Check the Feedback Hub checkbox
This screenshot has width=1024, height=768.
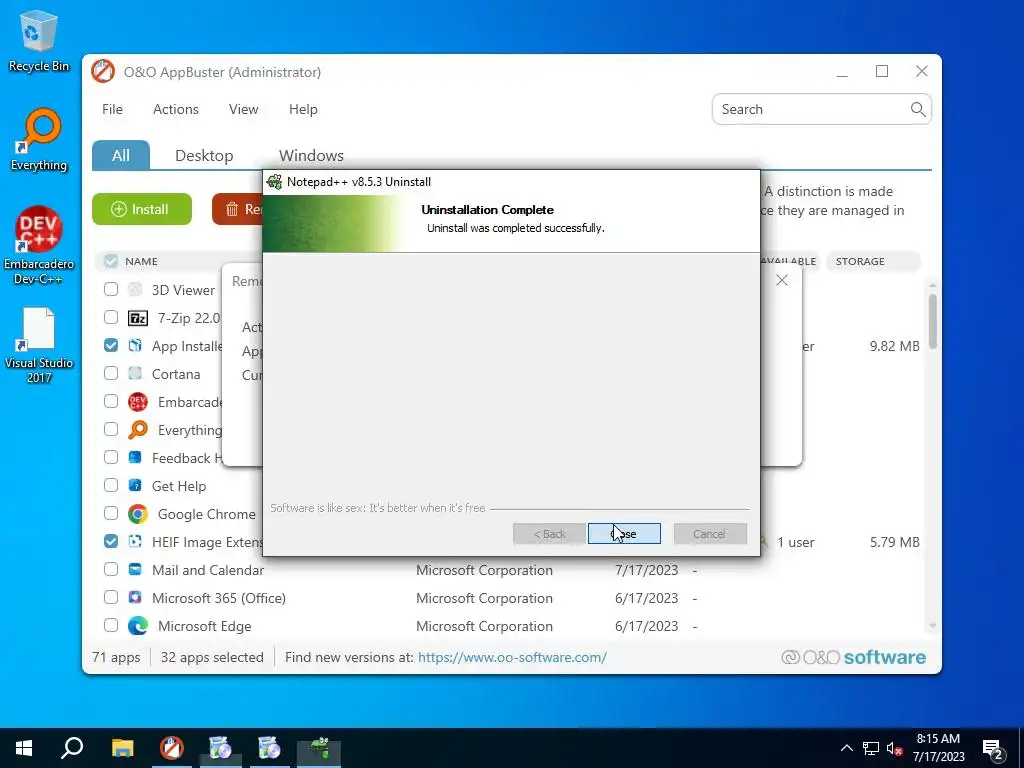coord(111,458)
